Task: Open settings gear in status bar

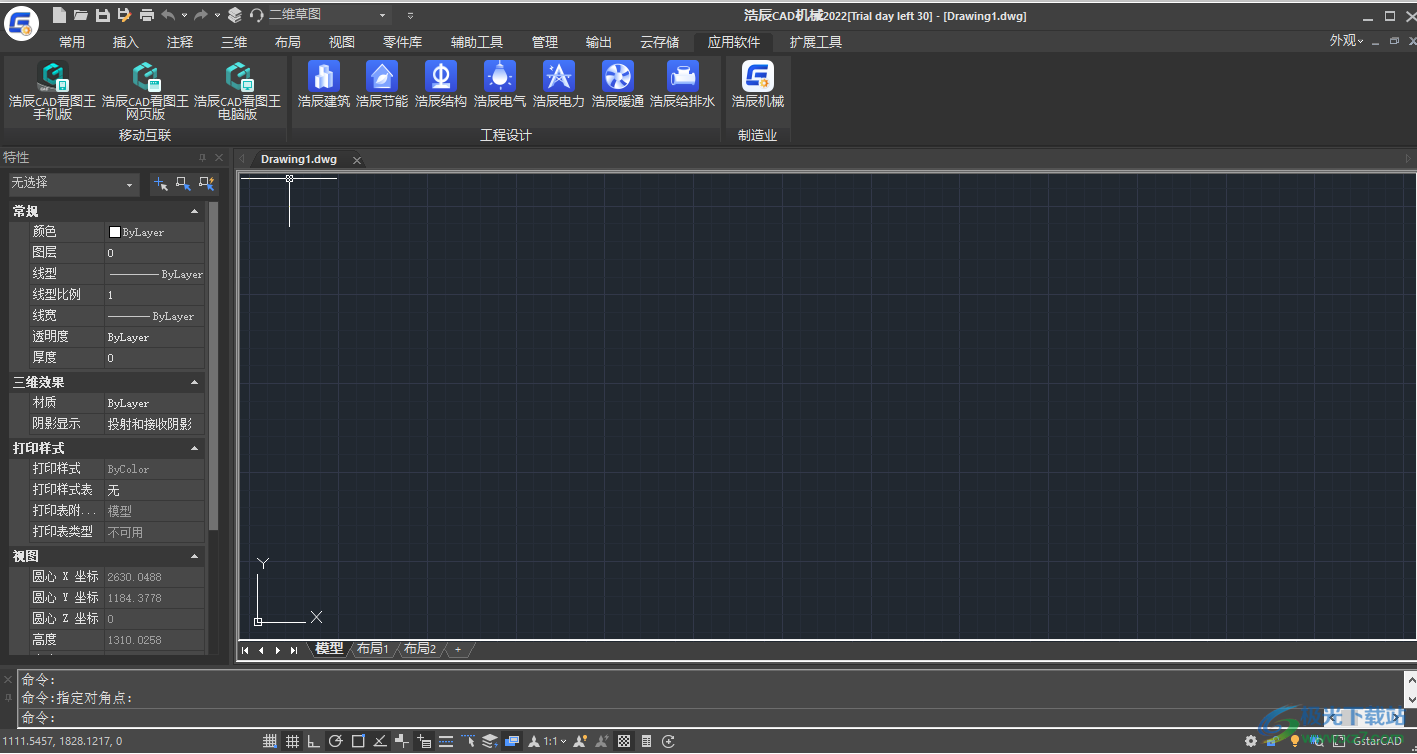Action: coord(1251,741)
